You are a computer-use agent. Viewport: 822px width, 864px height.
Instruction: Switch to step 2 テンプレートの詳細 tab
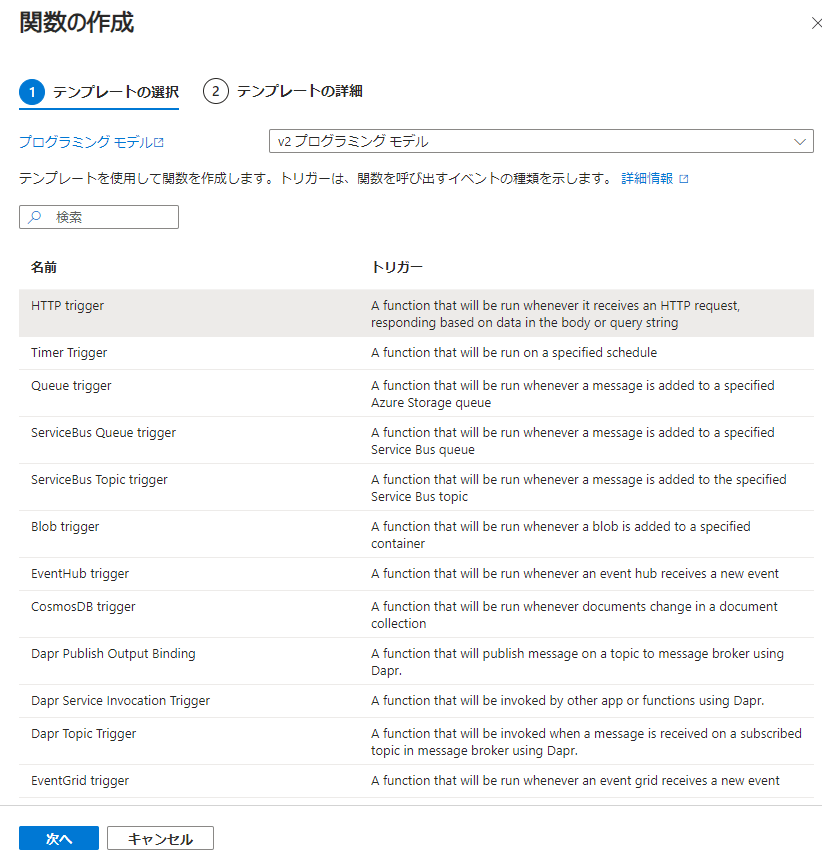click(283, 91)
